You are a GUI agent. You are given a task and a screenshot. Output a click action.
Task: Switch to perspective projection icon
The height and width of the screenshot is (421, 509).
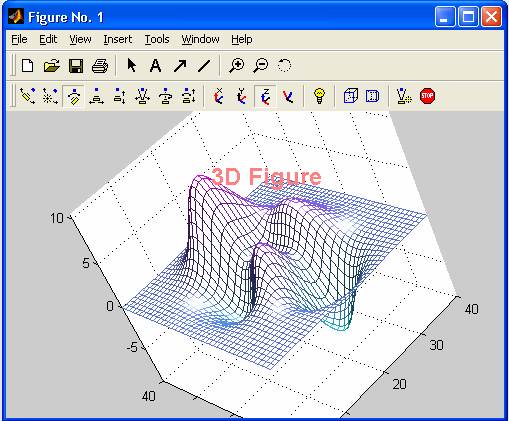(x=372, y=96)
